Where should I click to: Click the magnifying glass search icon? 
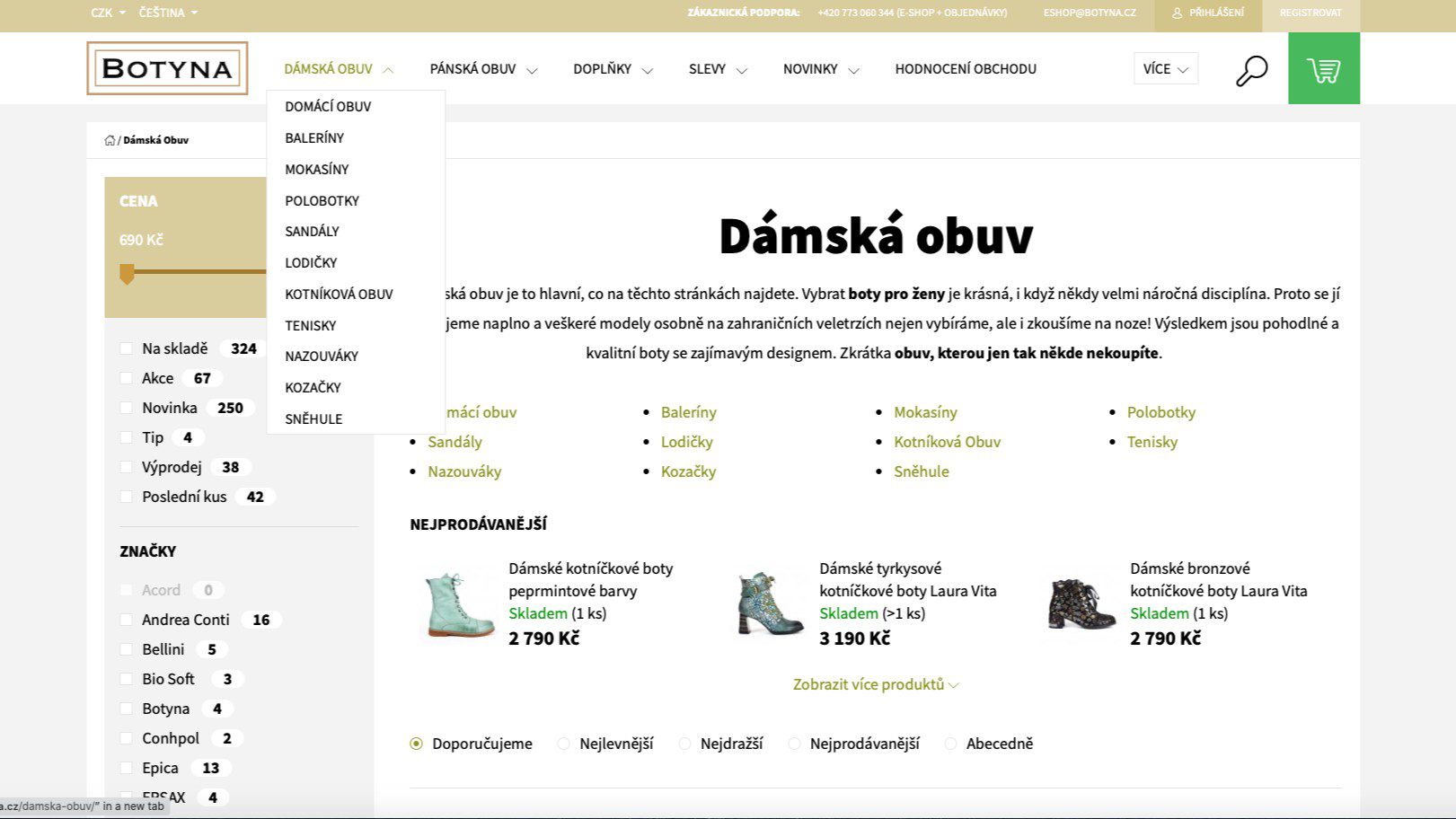pos(1251,70)
